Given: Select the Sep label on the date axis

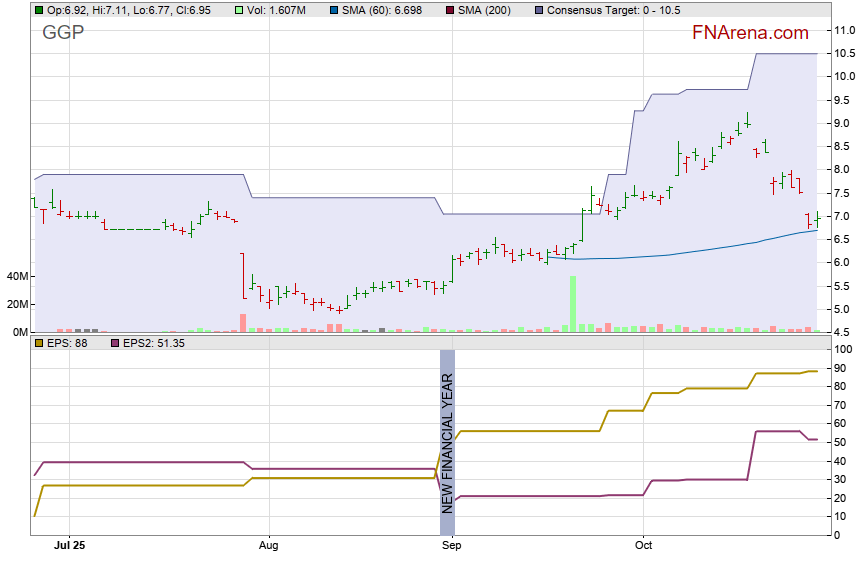Looking at the screenshot, I should pyautogui.click(x=451, y=546).
